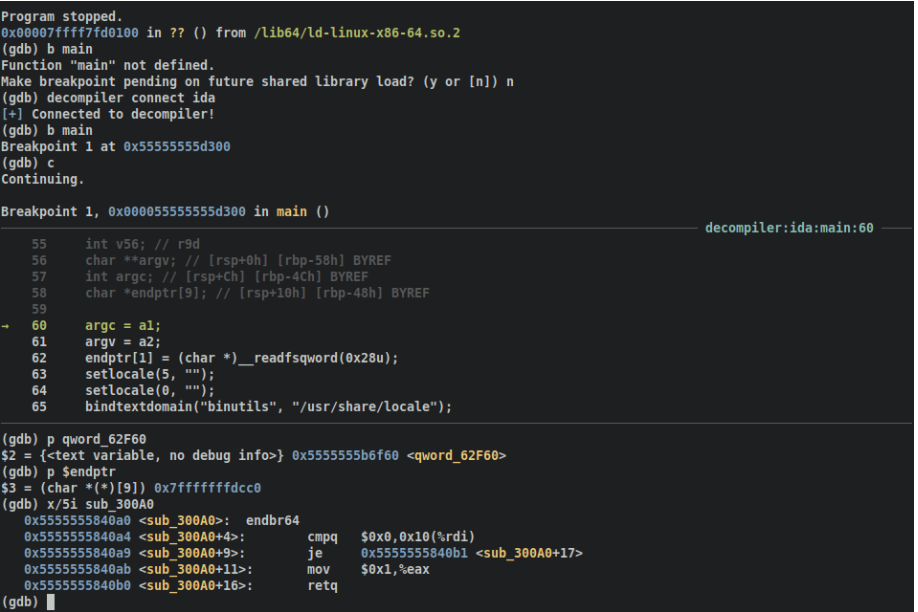Click the 'Program stopped.' message
Image resolution: width=918 pixels, height=612 pixels.
click(62, 17)
